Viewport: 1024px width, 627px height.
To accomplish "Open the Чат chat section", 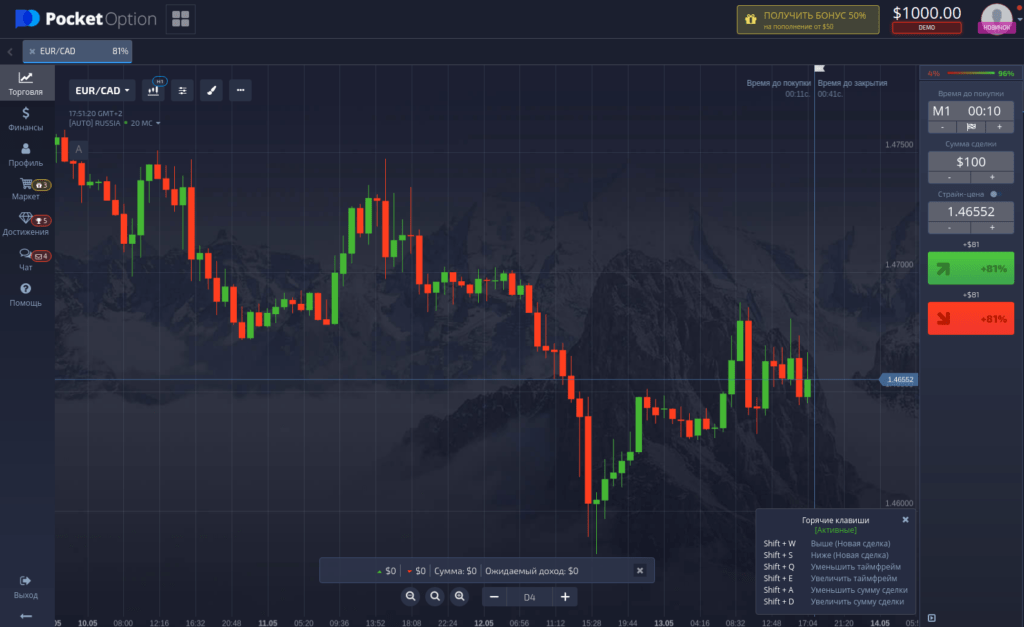I will point(26,260).
